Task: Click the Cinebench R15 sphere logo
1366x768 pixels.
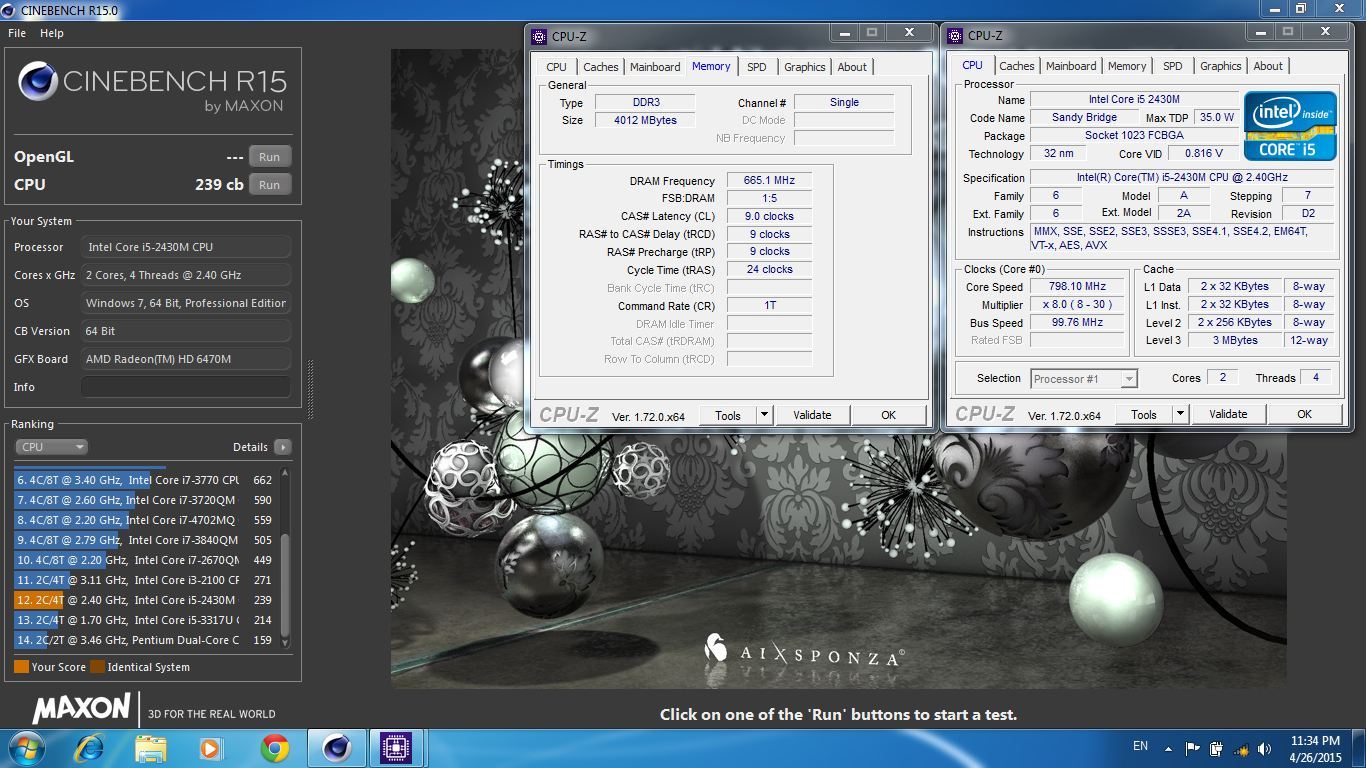Action: (38, 82)
